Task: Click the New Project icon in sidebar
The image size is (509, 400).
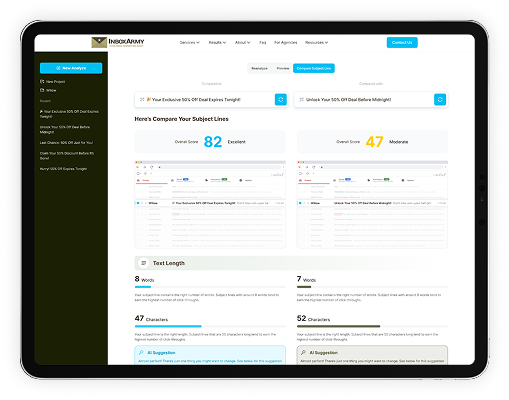Action: pos(42,81)
